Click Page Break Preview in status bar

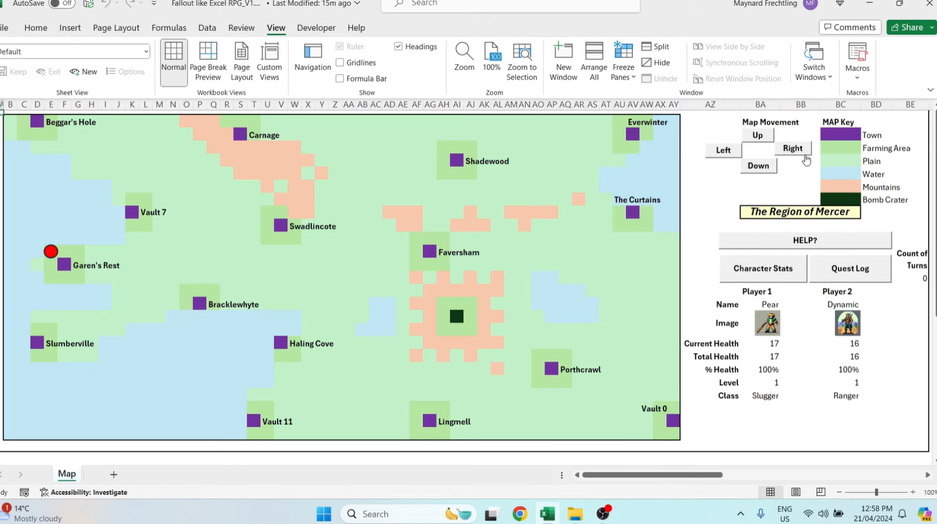(820, 492)
